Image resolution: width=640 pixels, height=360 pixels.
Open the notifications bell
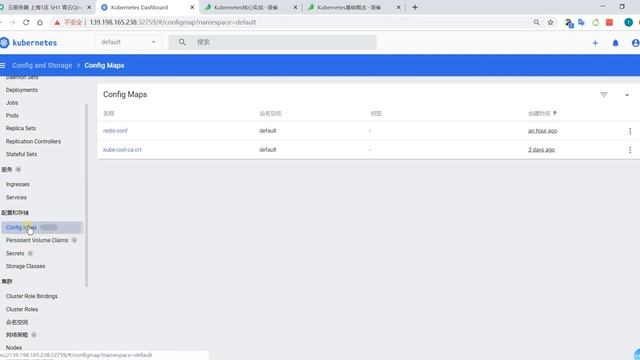click(615, 43)
